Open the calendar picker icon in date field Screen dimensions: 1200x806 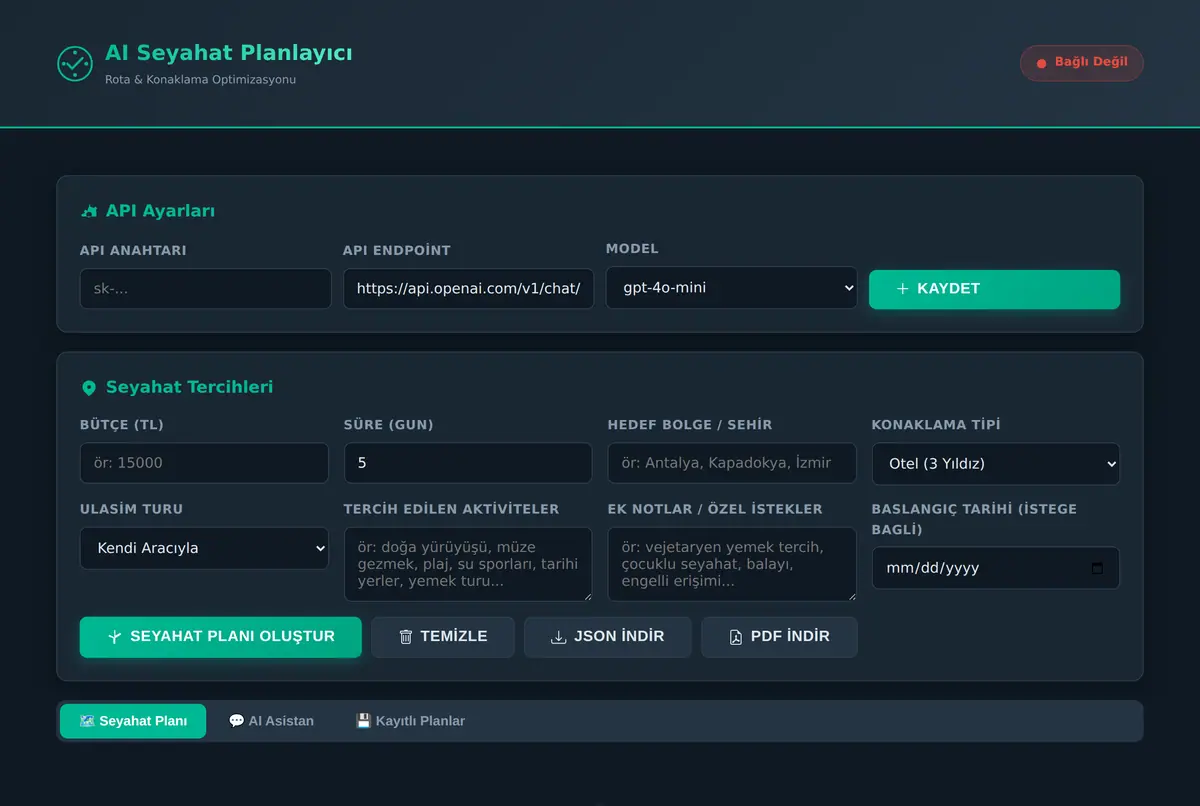coord(1097,568)
